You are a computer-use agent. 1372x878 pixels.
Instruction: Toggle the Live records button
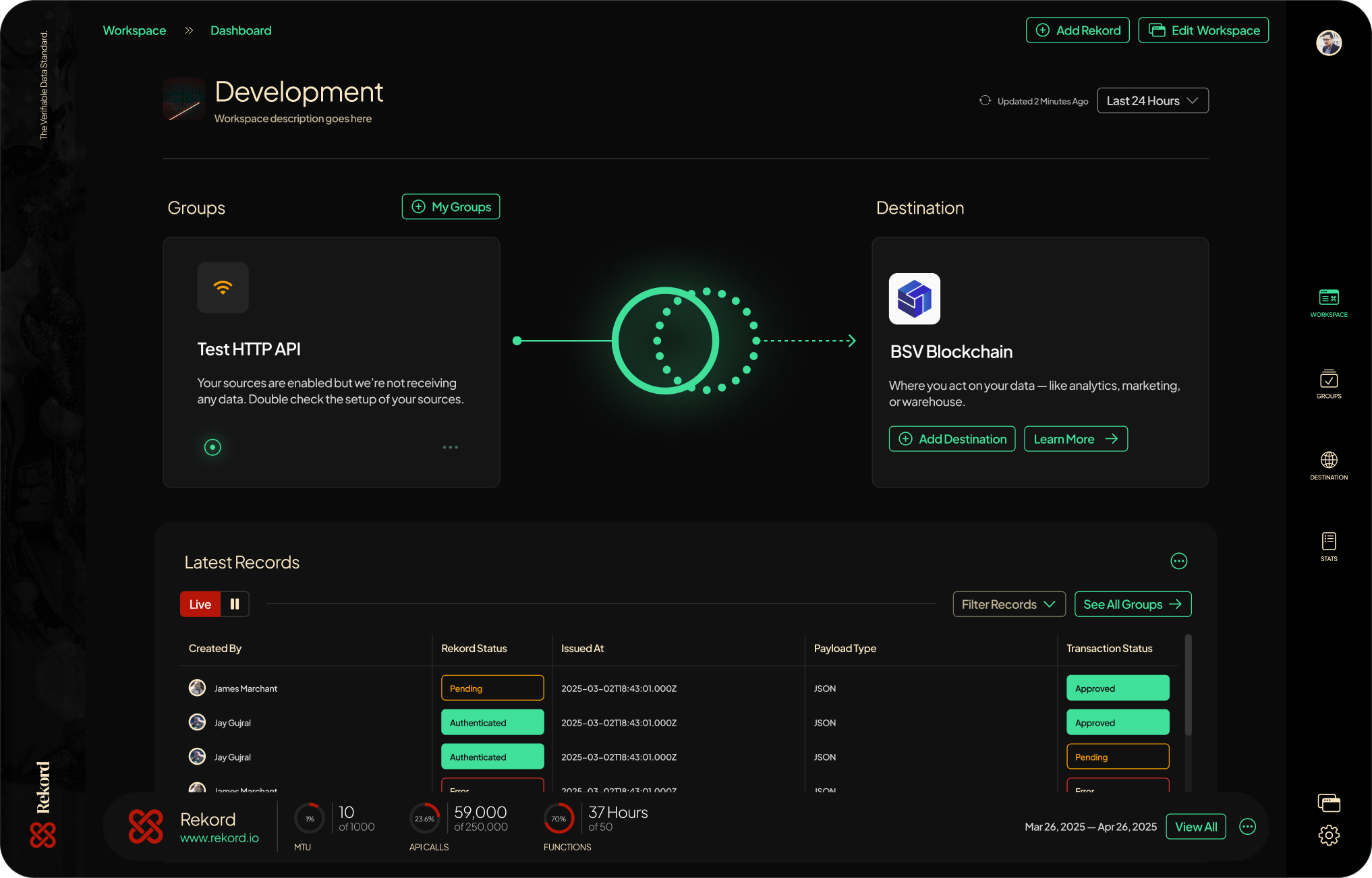200,604
